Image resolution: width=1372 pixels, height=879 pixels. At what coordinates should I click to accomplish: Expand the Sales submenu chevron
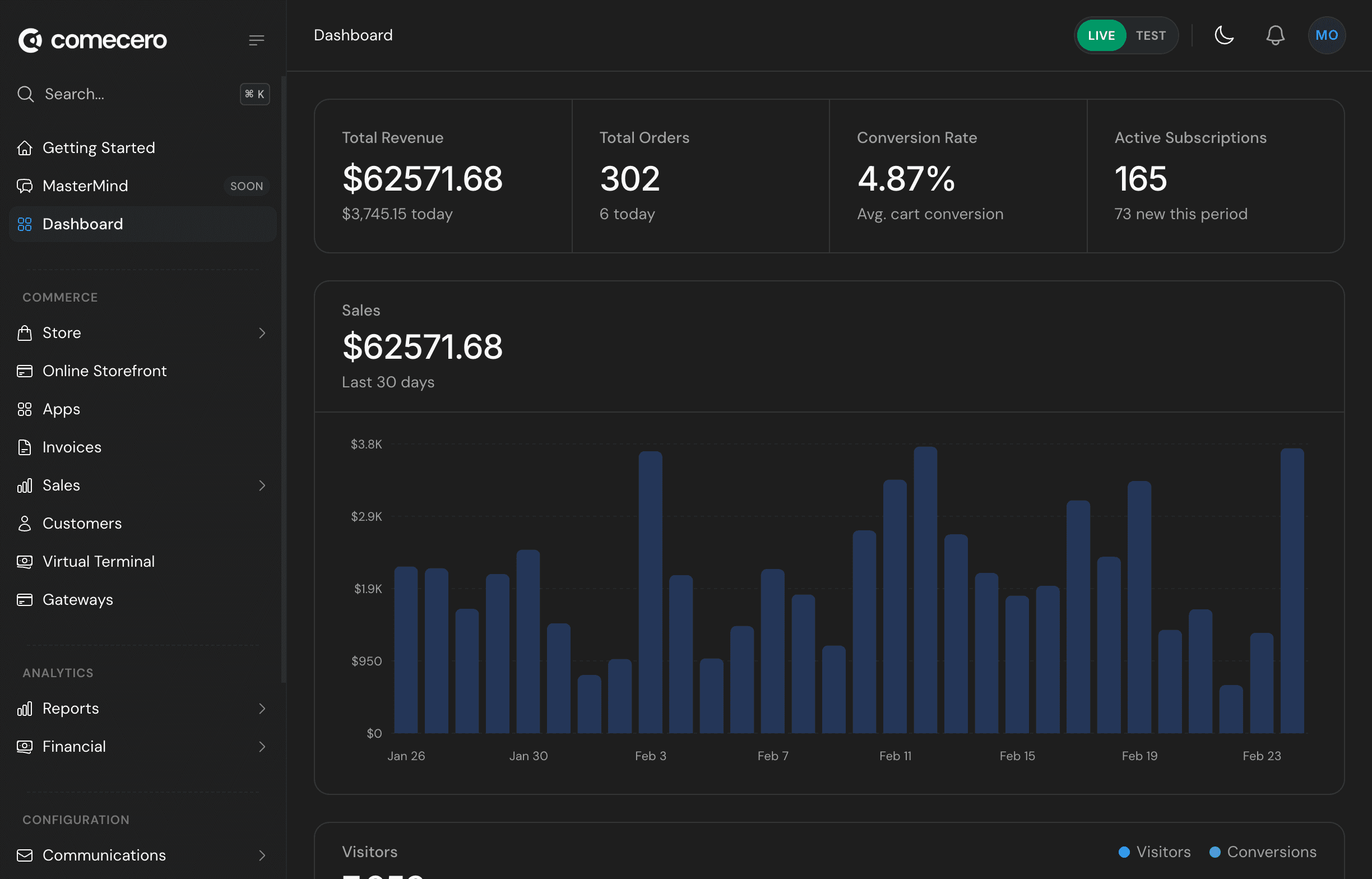(262, 485)
